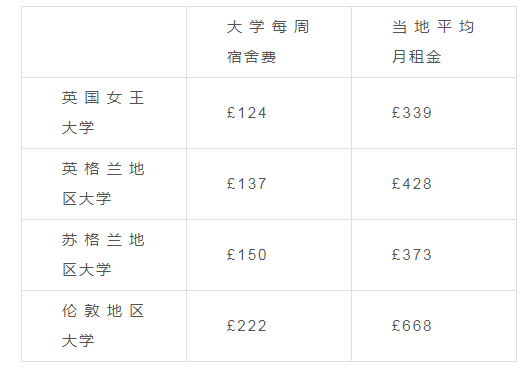The height and width of the screenshot is (375, 531).
Task: Click the £668 cell
Action: [412, 326]
